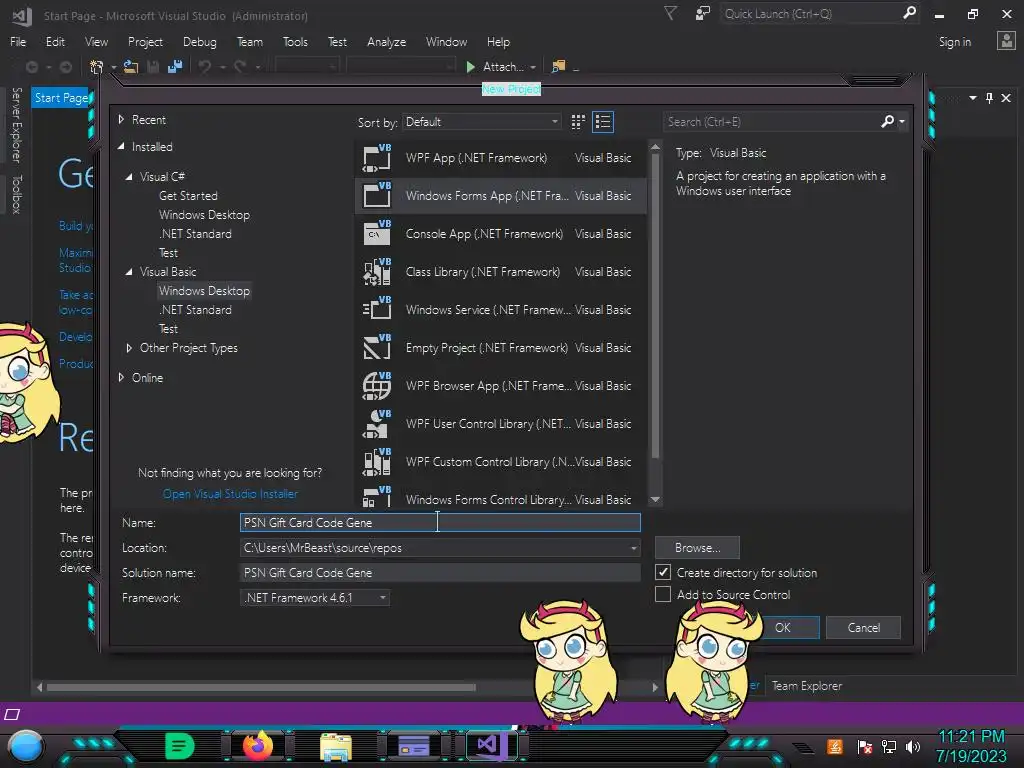
Task: Open the Server Explorer side tab
Action: [x=17, y=125]
